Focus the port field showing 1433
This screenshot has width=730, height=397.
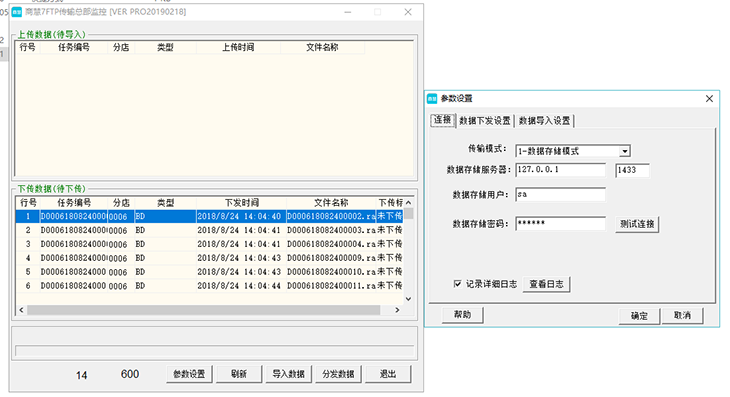pyautogui.click(x=632, y=170)
